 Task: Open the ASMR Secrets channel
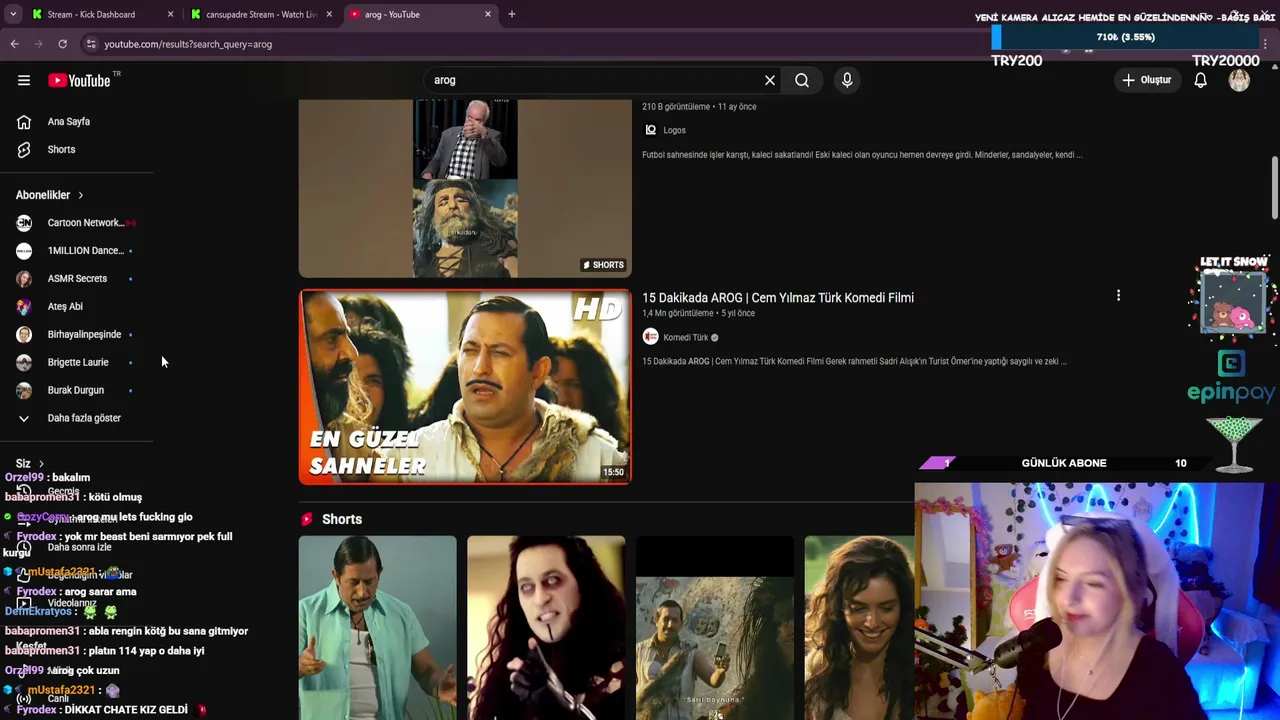pos(75,278)
